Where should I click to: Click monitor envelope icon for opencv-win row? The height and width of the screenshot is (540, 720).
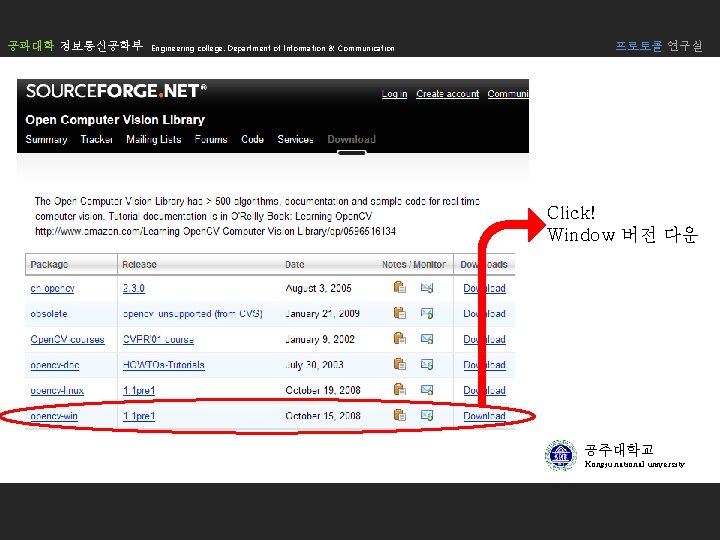(427, 416)
